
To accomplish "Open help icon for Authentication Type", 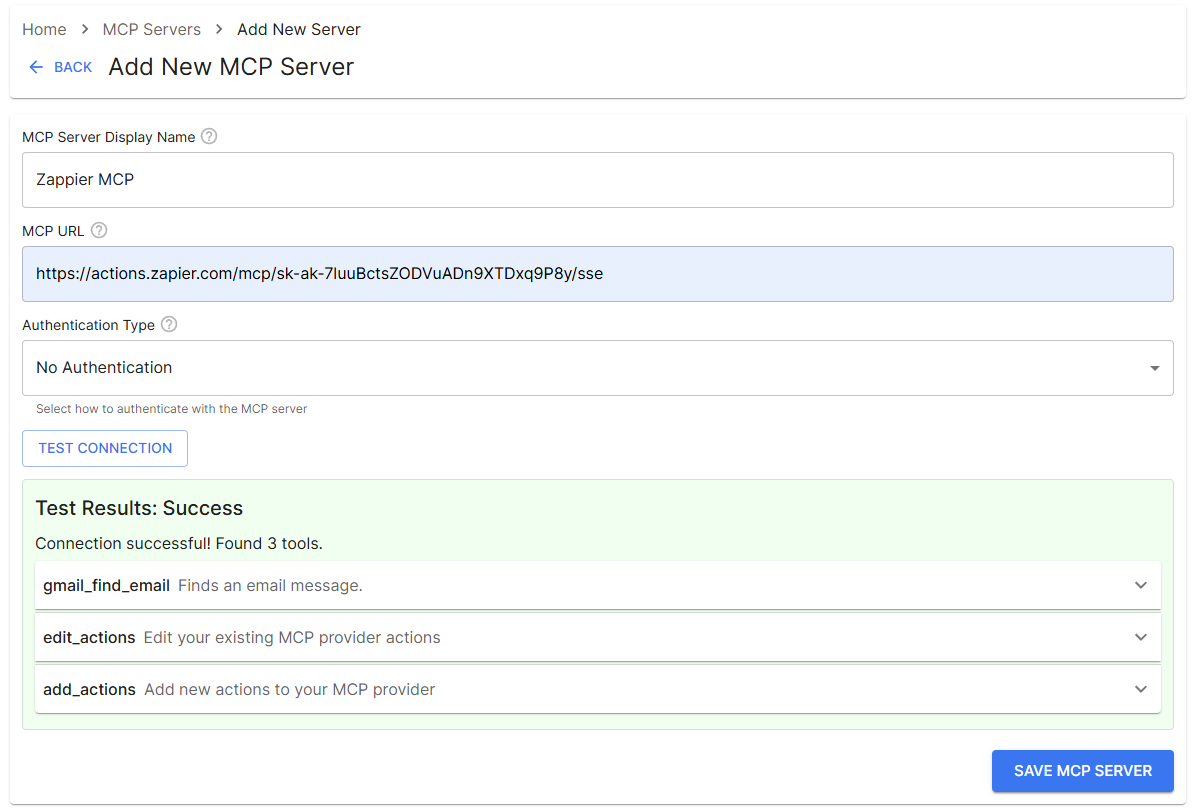I will 169,324.
